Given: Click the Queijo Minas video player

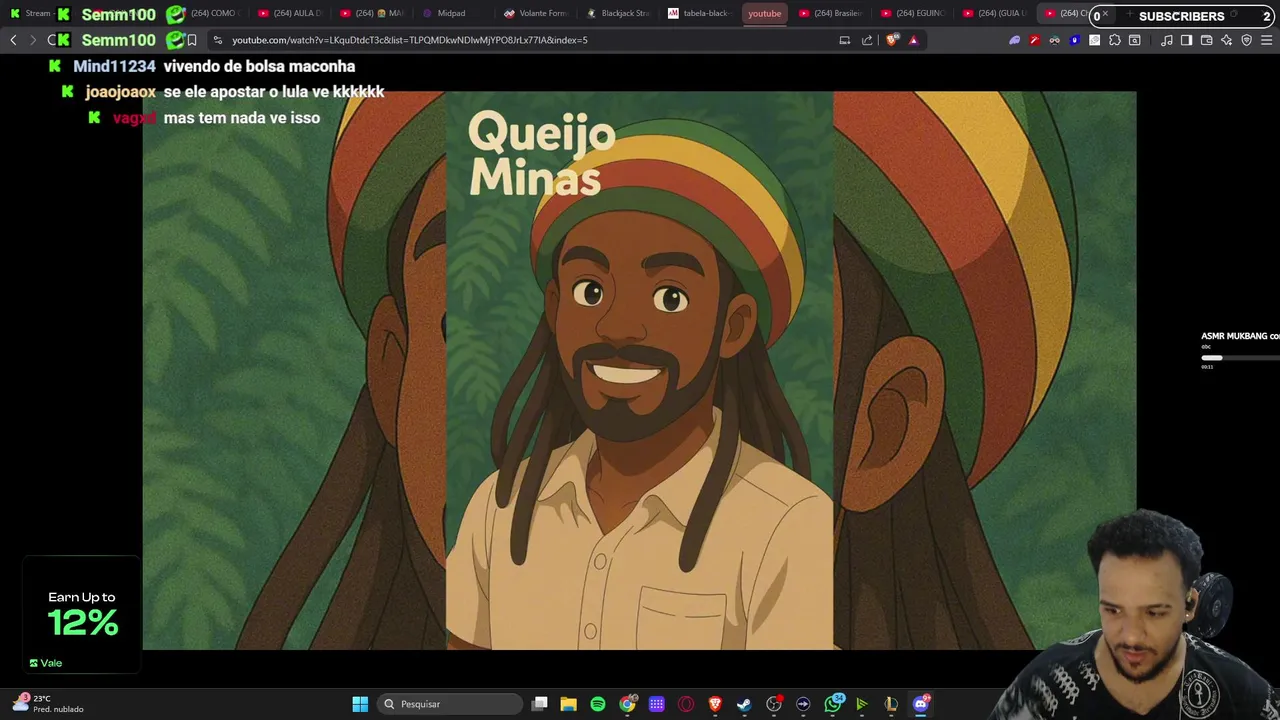Looking at the screenshot, I should [x=639, y=370].
